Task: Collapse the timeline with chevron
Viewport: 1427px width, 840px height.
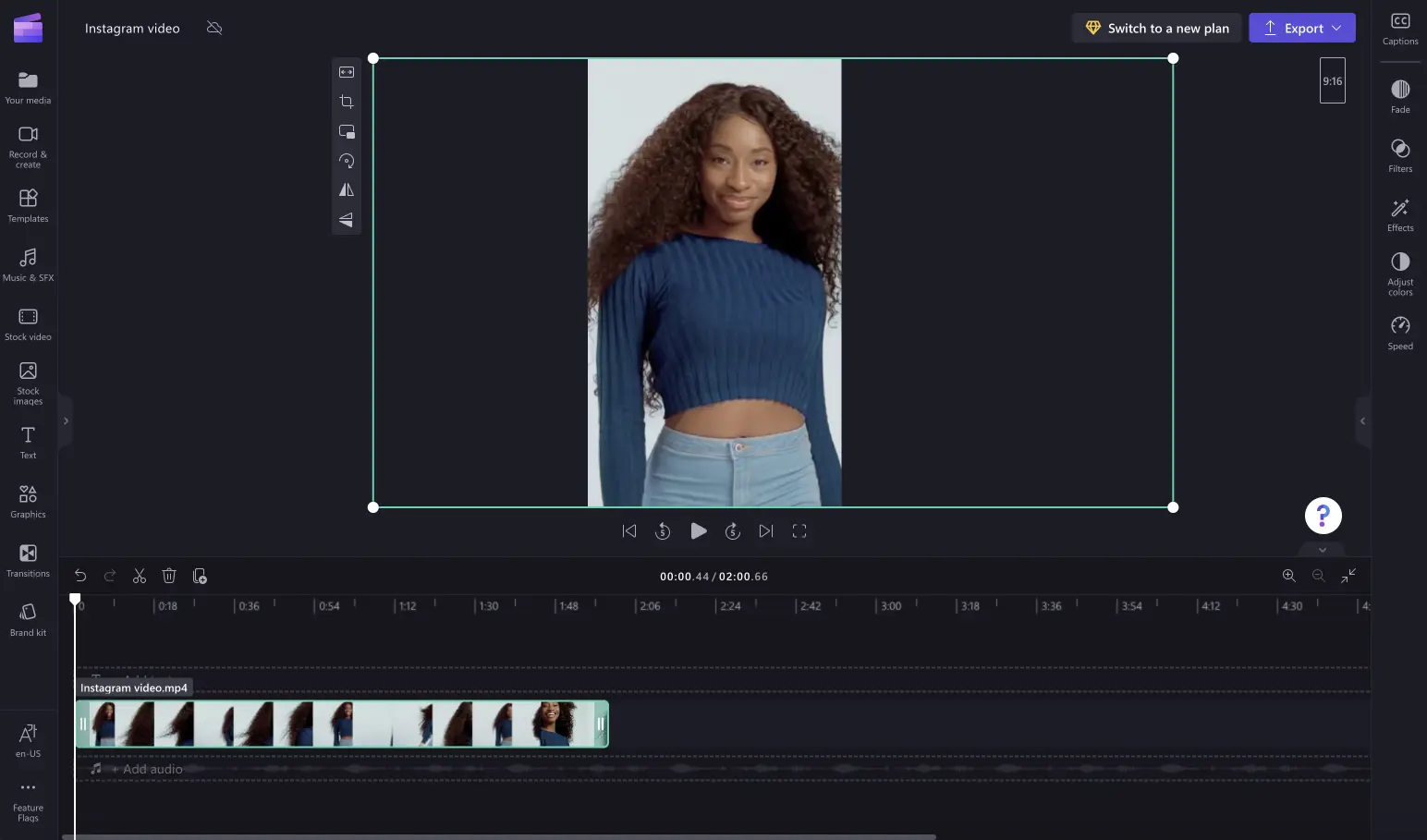Action: coord(1323,550)
